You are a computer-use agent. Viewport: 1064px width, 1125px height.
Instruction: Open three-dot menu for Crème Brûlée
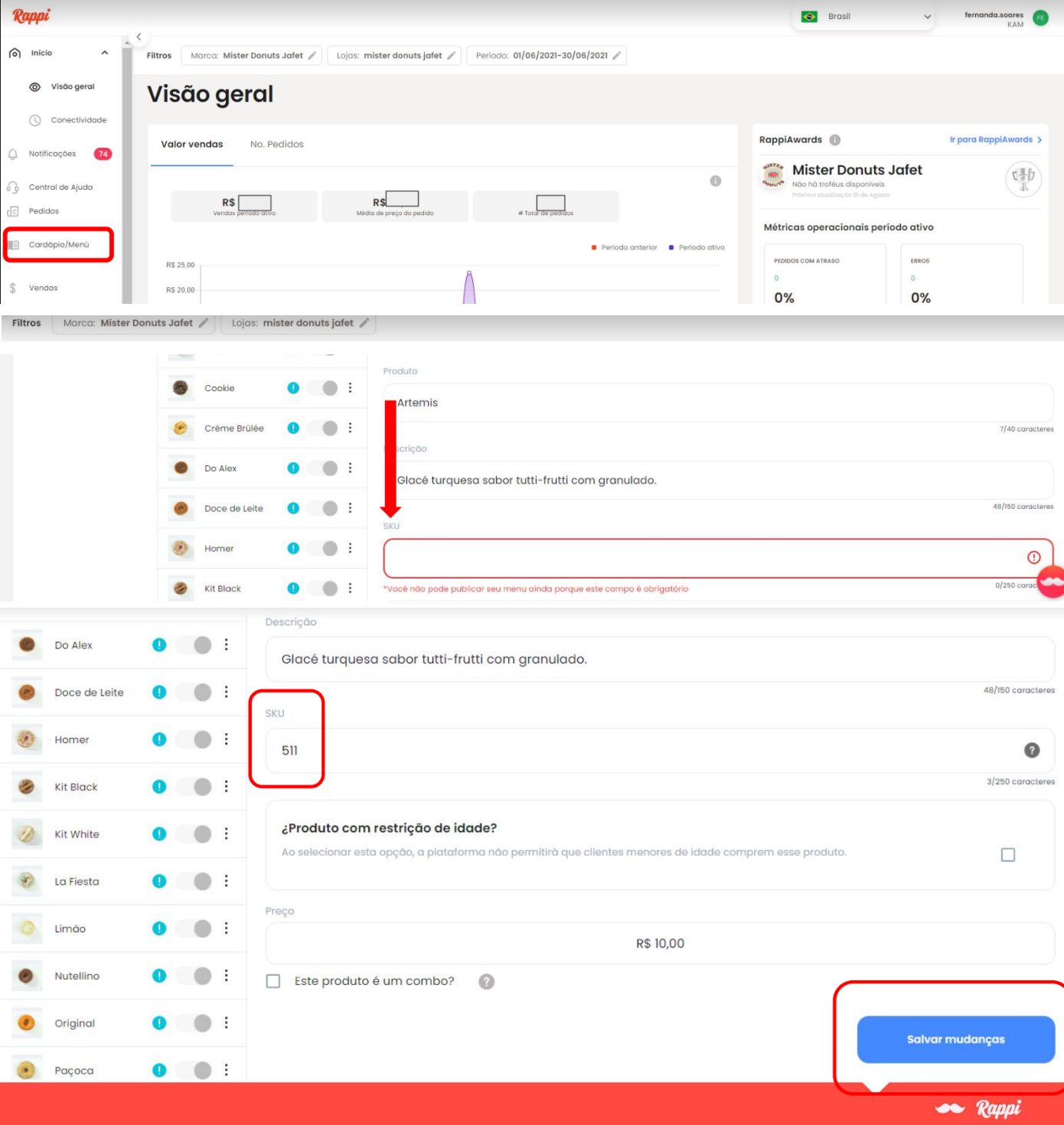pyautogui.click(x=351, y=429)
